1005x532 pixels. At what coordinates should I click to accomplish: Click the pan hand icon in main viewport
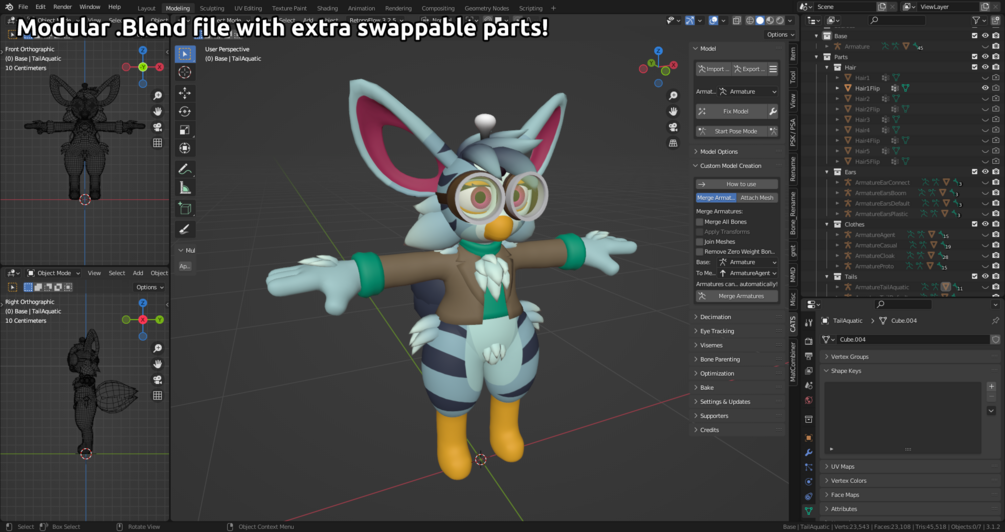673,112
